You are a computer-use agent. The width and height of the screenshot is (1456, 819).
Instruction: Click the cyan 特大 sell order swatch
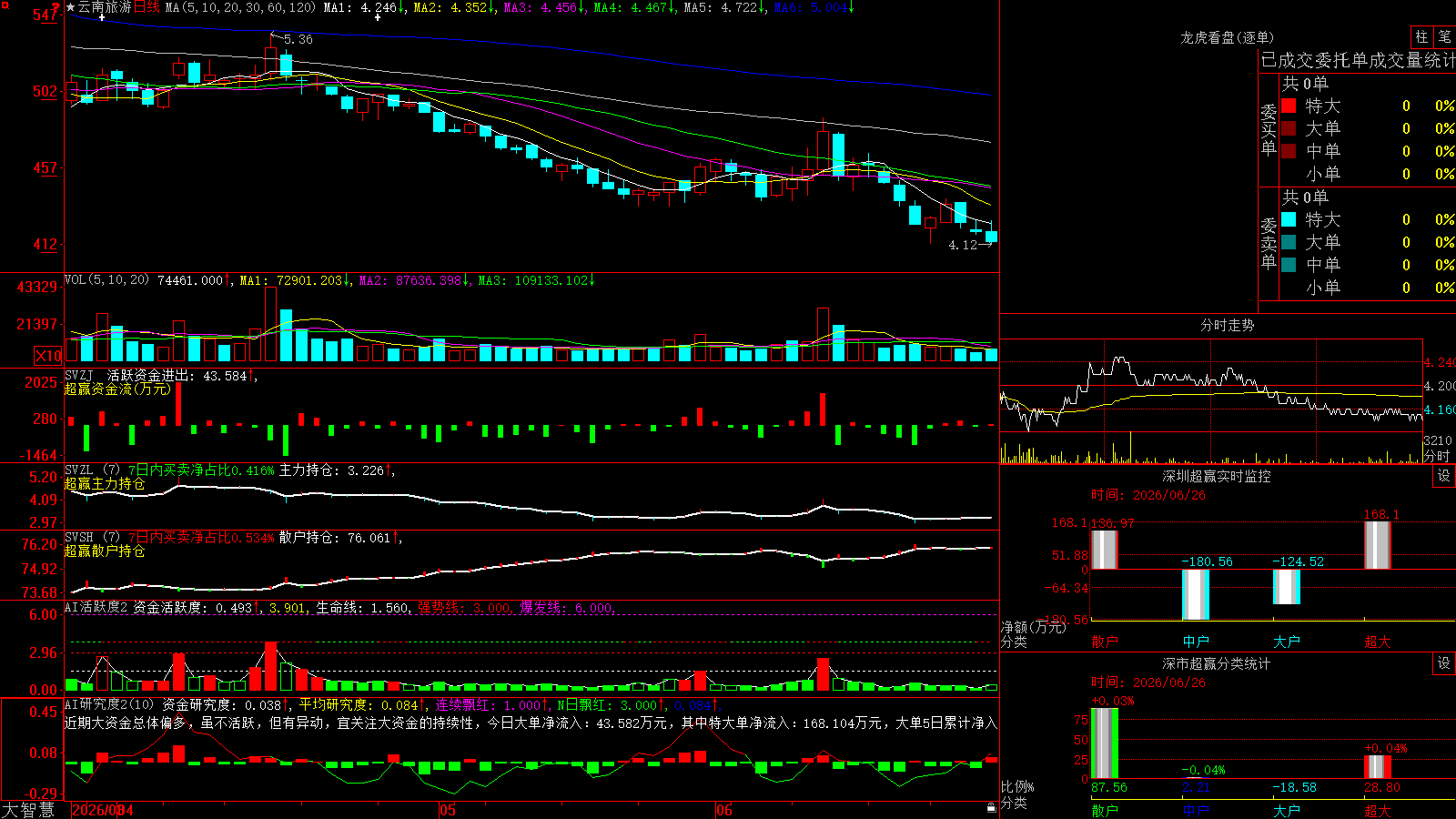pos(1289,219)
